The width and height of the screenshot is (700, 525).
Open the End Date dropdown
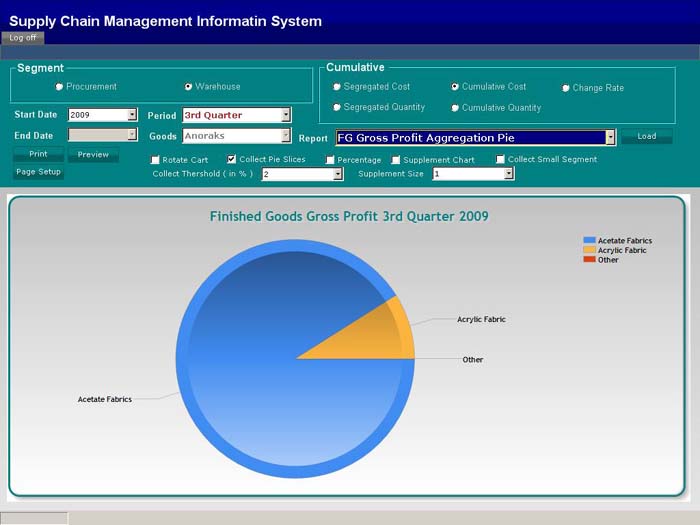coord(132,134)
